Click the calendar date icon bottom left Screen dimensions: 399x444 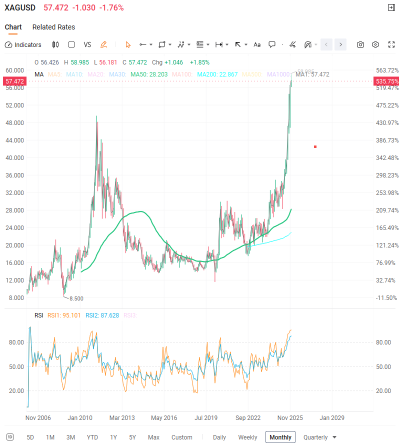pos(10,437)
